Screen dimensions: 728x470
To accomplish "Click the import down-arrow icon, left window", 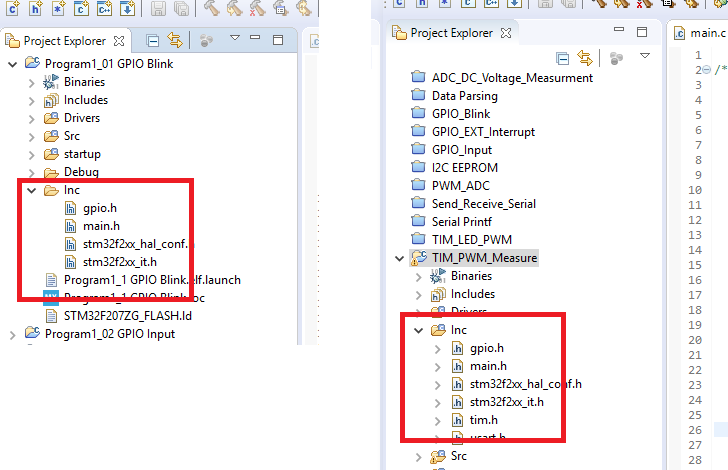I will point(127,8).
